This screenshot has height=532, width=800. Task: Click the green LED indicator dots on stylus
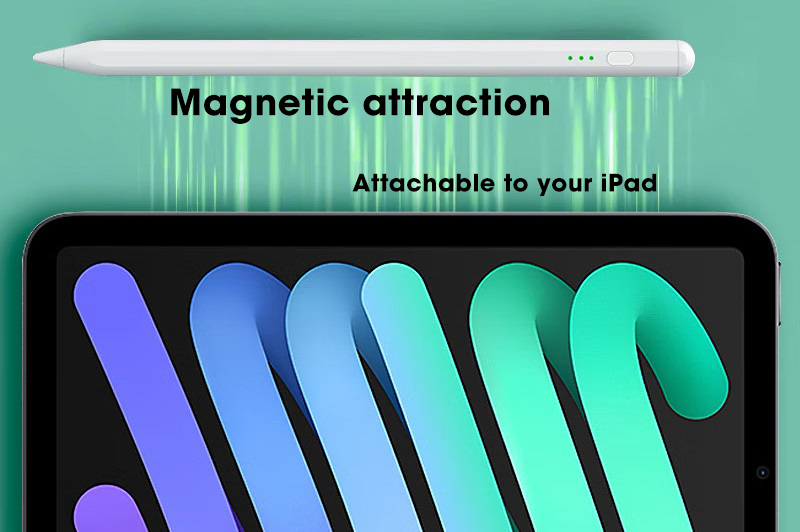point(581,58)
